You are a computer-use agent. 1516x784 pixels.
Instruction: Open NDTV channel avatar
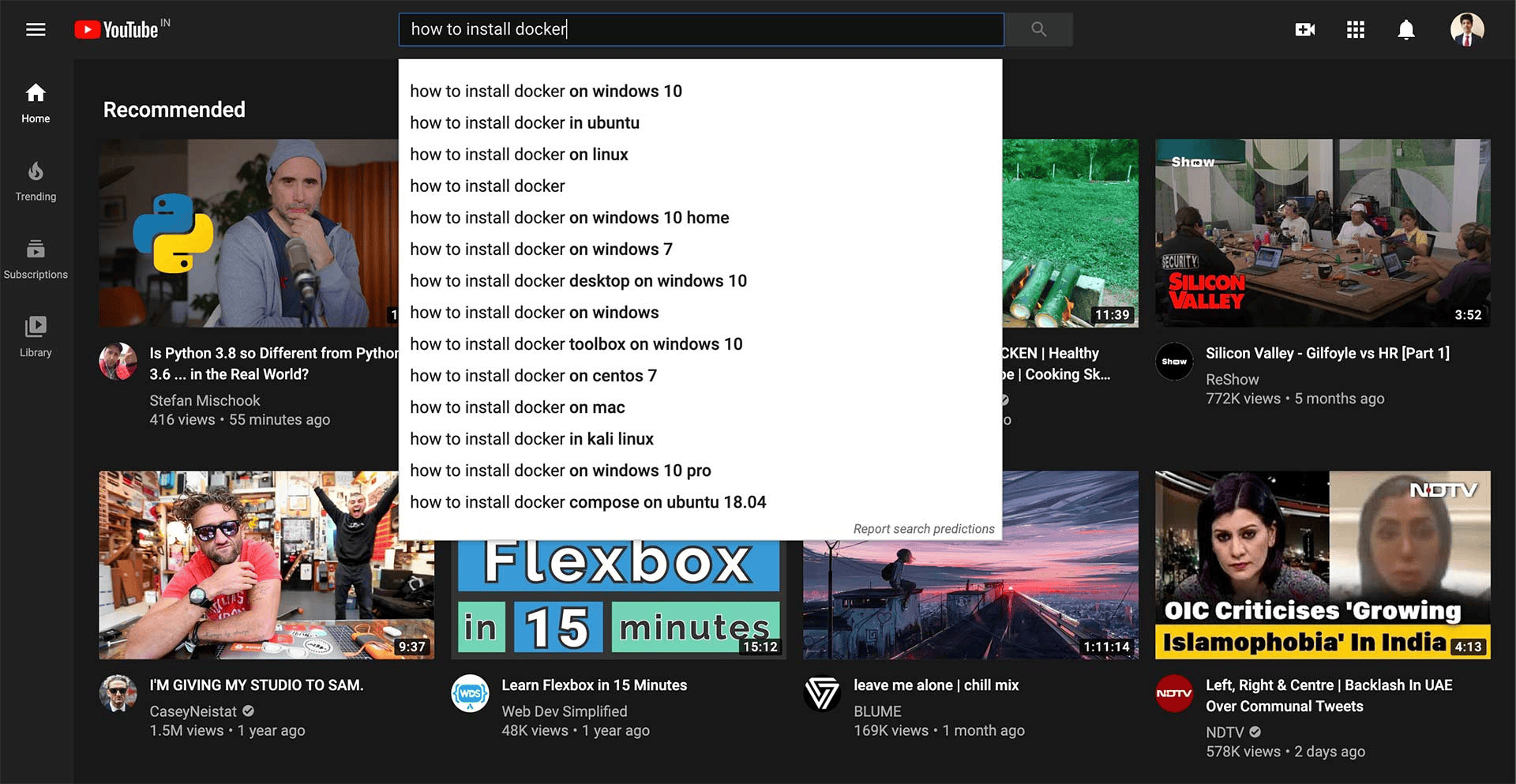pos(1174,694)
